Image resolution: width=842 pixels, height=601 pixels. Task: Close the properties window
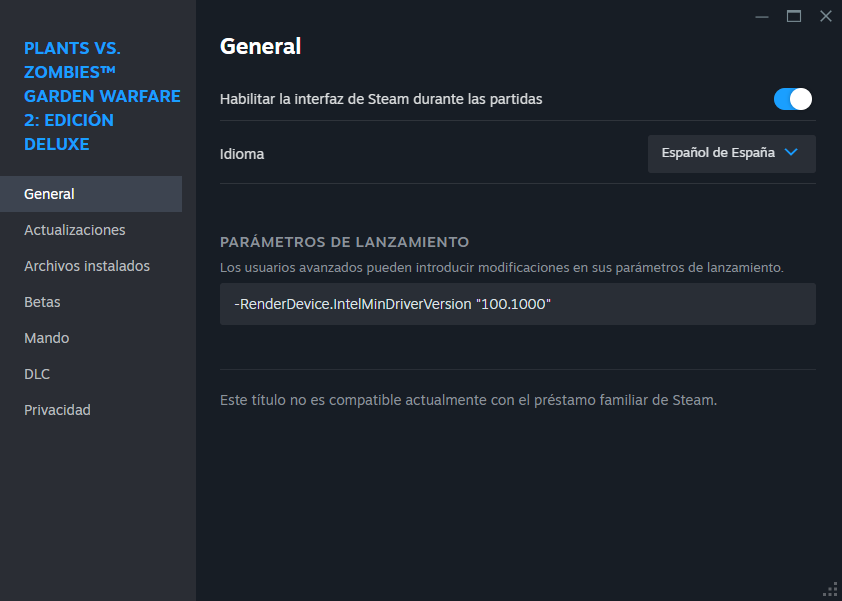826,17
